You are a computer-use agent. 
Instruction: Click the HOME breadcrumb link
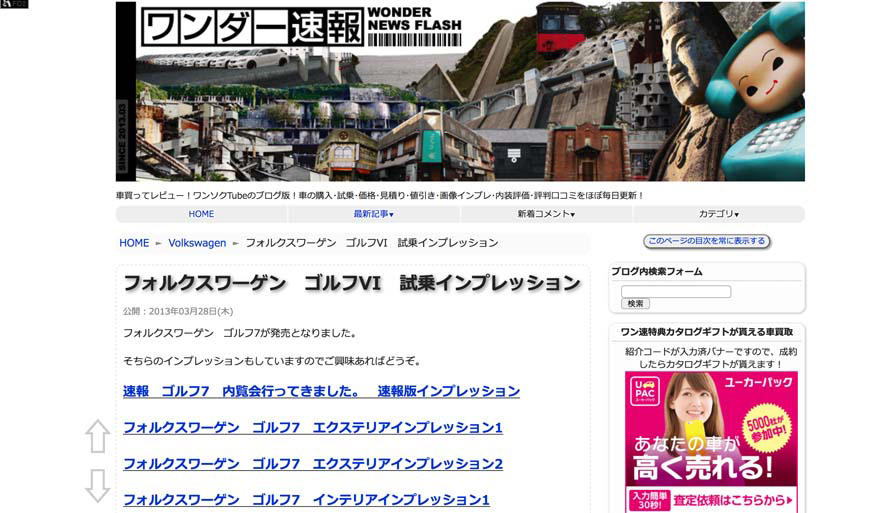[x=134, y=243]
